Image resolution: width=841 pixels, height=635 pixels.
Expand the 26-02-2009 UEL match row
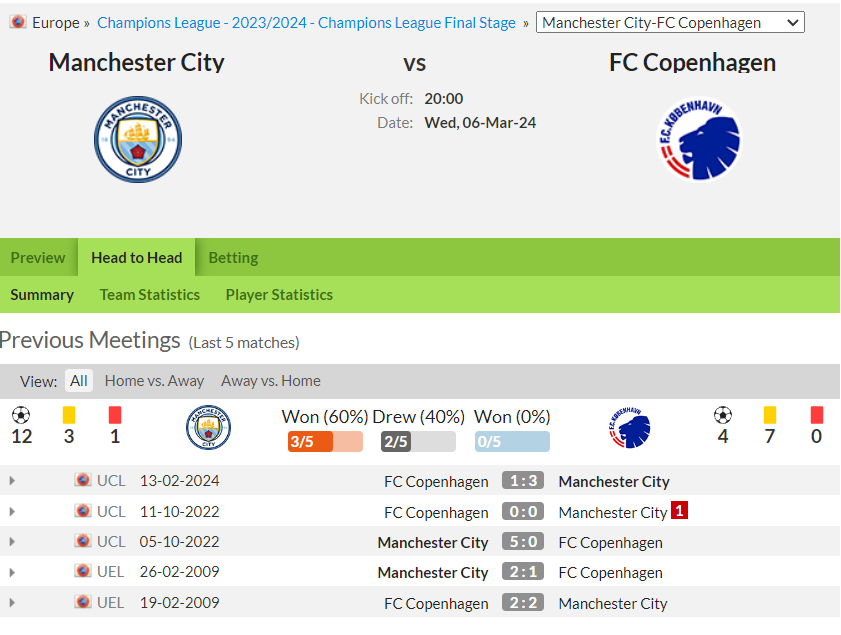(x=12, y=572)
